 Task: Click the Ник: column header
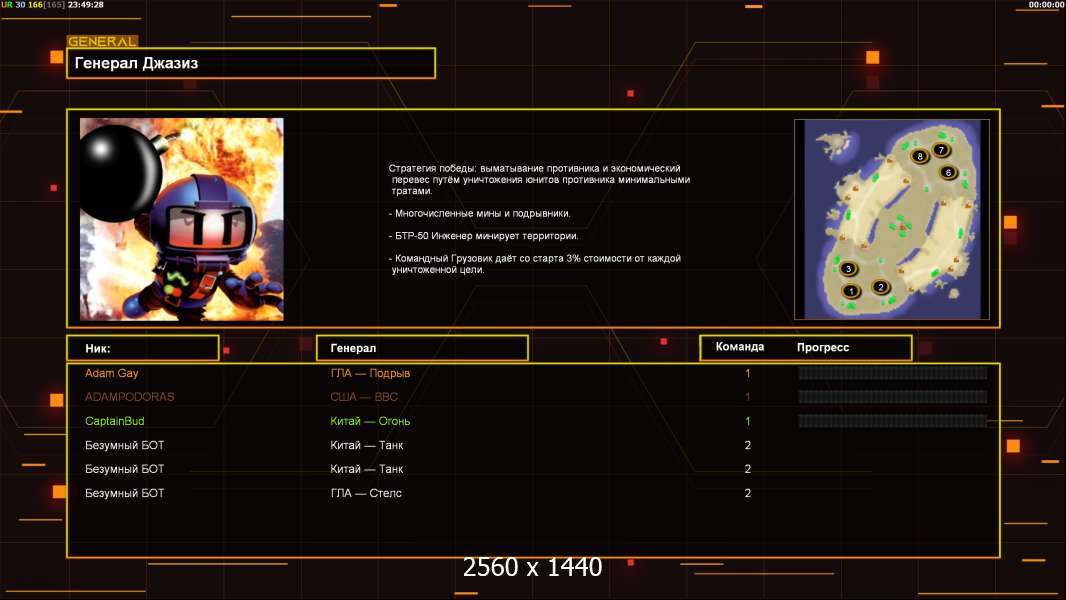(x=143, y=348)
